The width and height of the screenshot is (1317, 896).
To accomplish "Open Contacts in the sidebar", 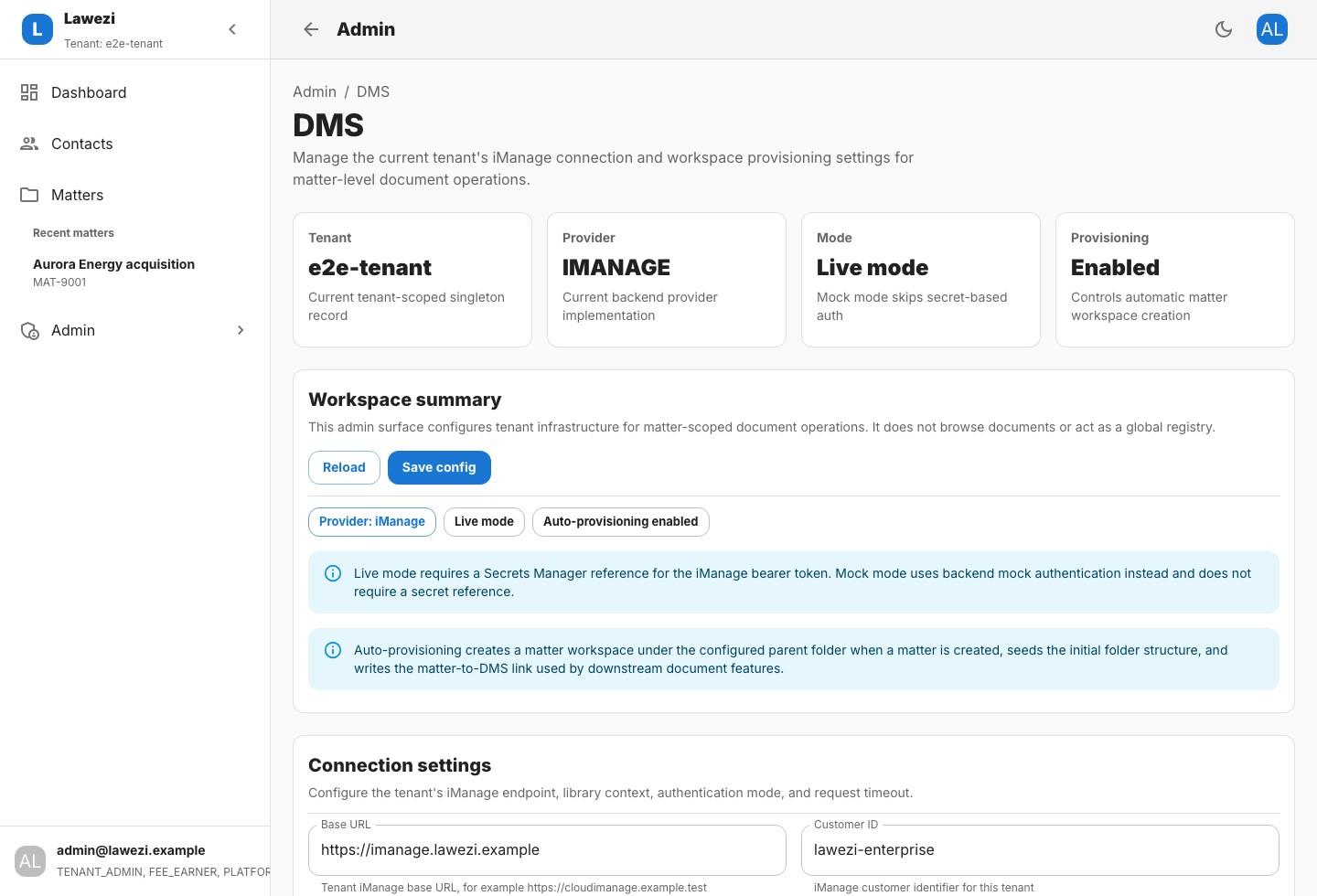I will [134, 144].
